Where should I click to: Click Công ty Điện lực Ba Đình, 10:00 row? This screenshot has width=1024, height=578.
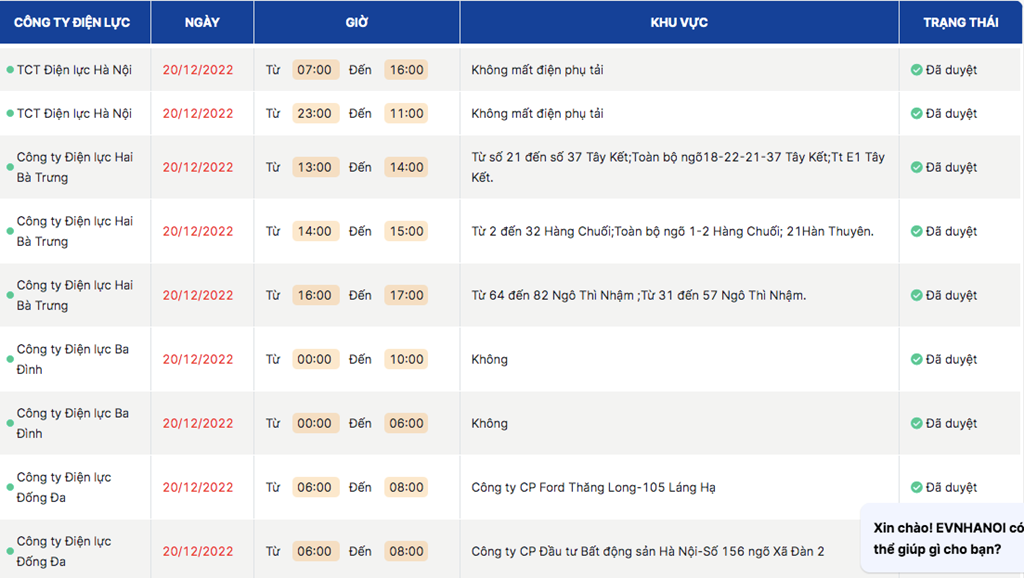point(72,359)
